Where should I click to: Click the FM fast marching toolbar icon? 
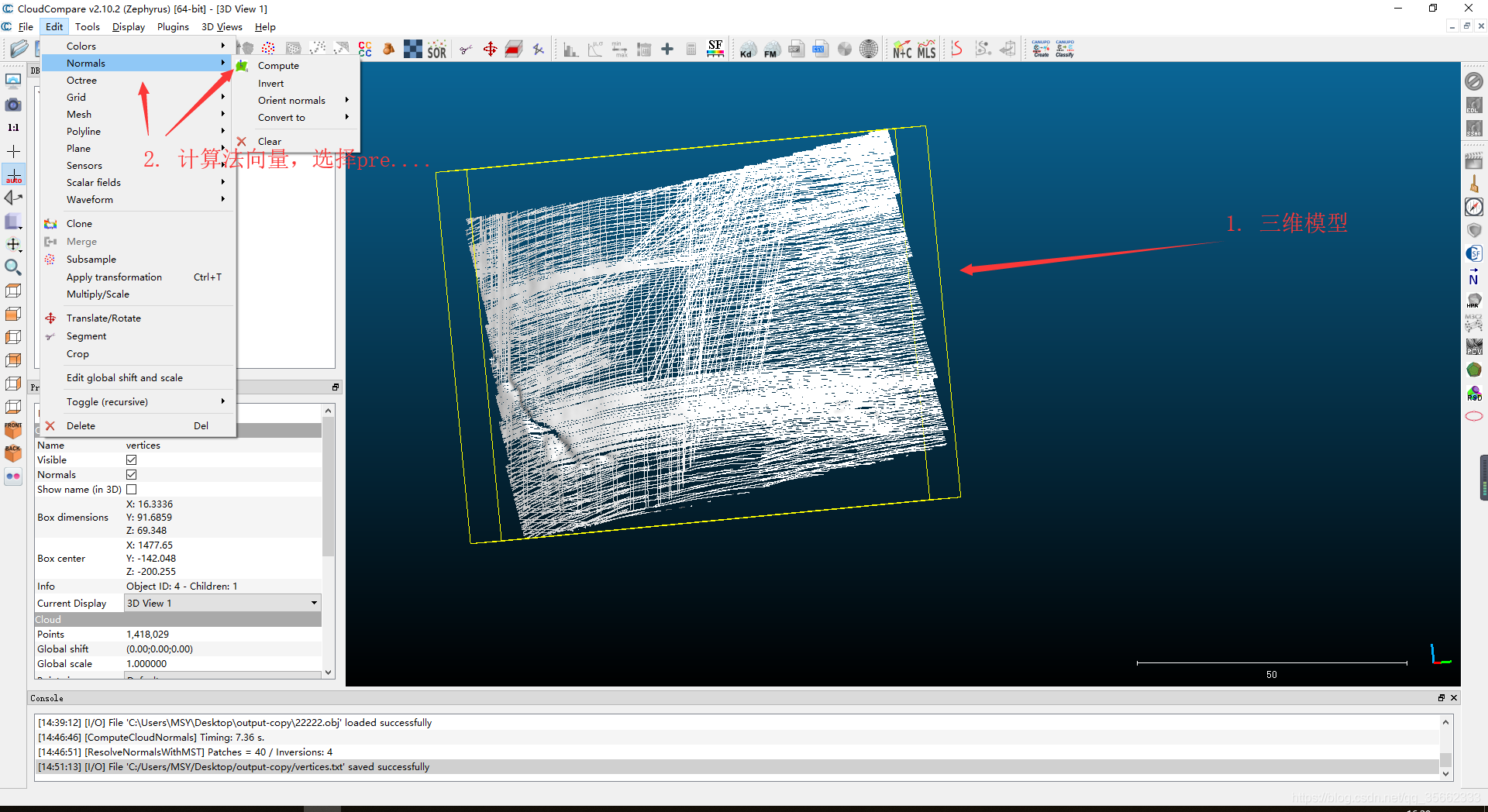[x=770, y=50]
